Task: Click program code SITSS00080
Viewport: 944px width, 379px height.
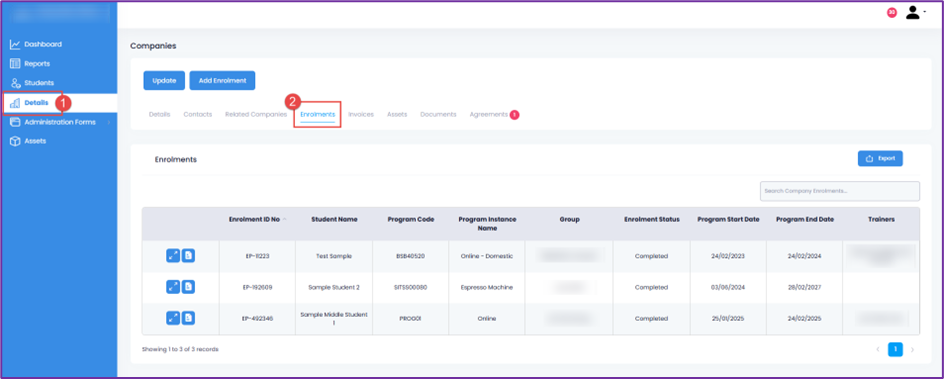Action: [411, 288]
